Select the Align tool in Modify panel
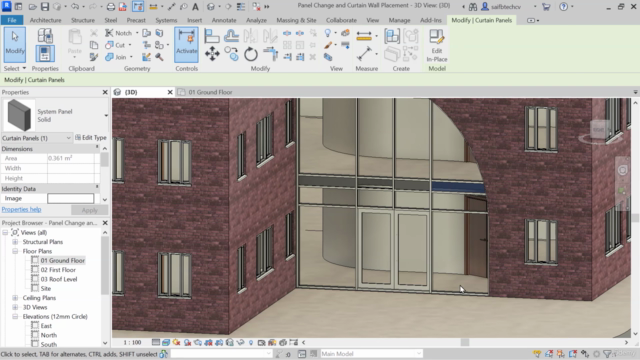 (x=211, y=36)
